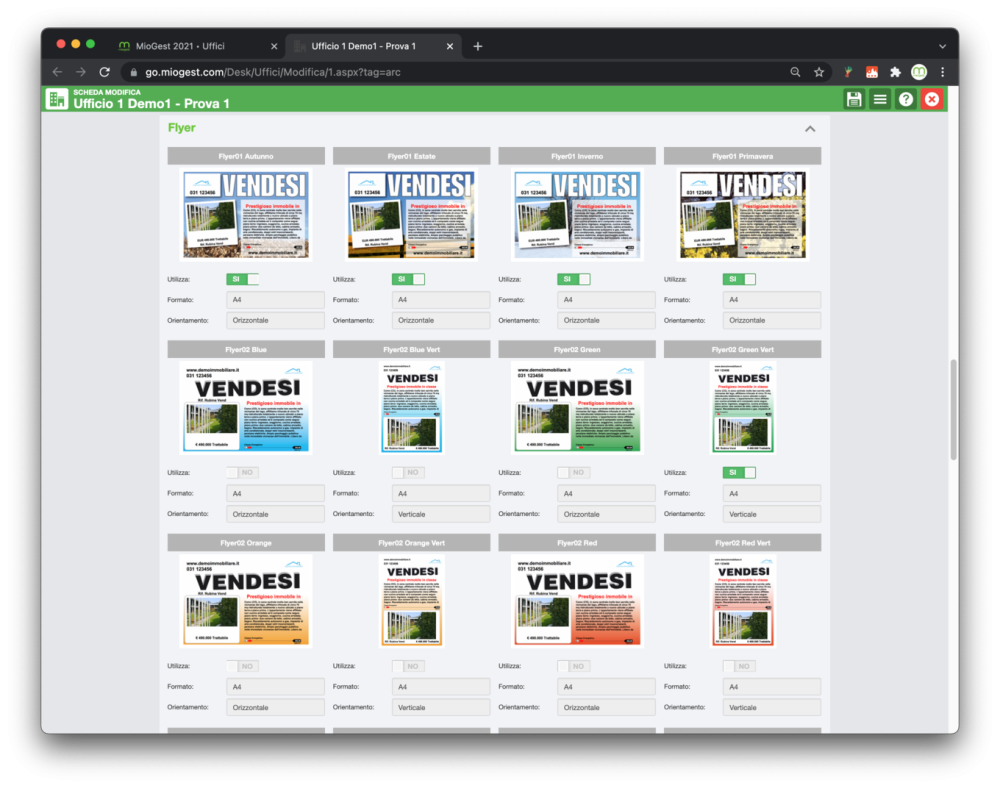Click the Flyer01 Primavera preview thumbnail
This screenshot has width=1000, height=788.
point(742,215)
